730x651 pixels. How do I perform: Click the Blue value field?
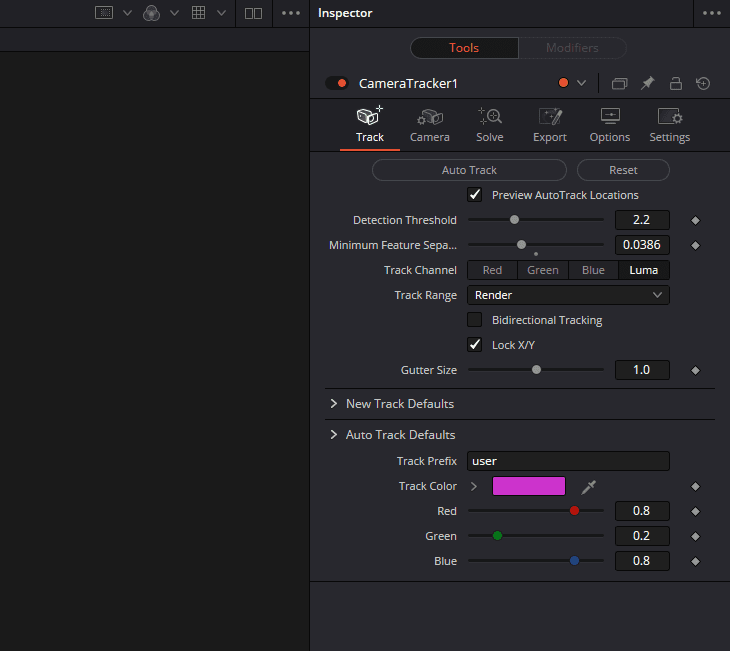point(642,561)
